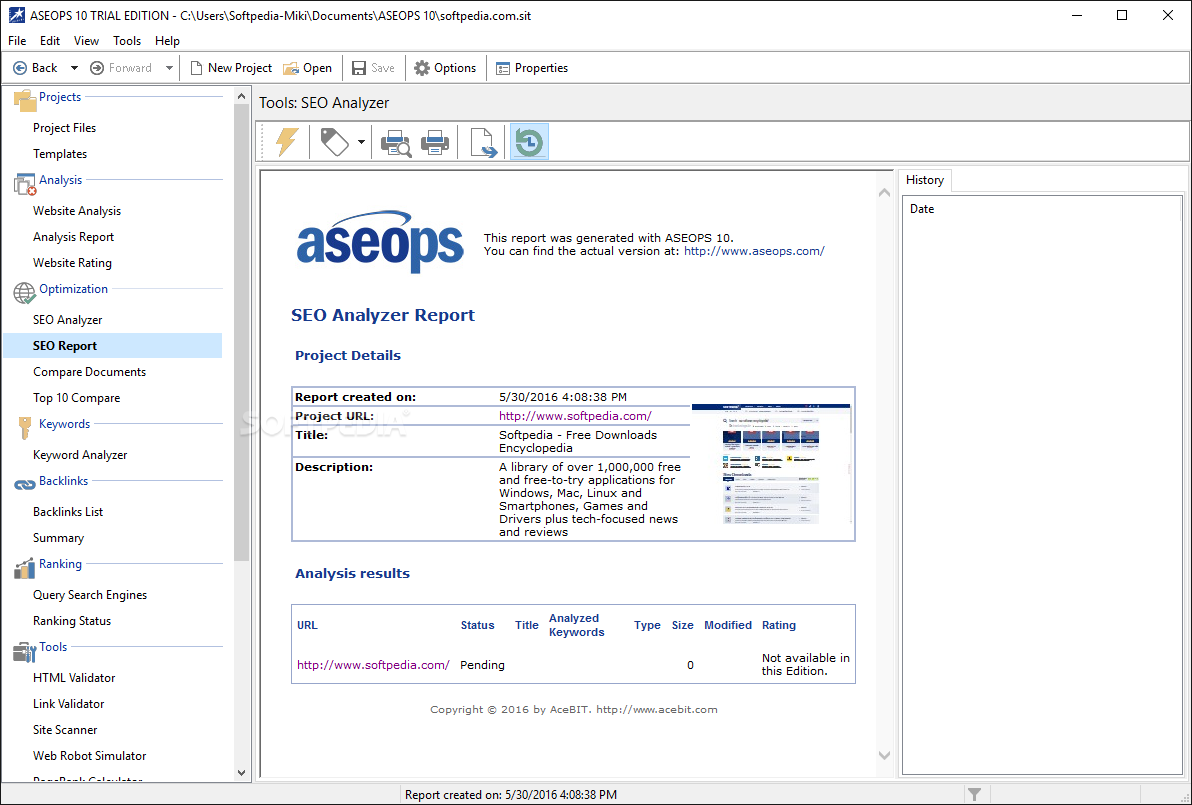The height and width of the screenshot is (805, 1192).
Task: Click the Backlinks chain icon
Action: click(24, 485)
